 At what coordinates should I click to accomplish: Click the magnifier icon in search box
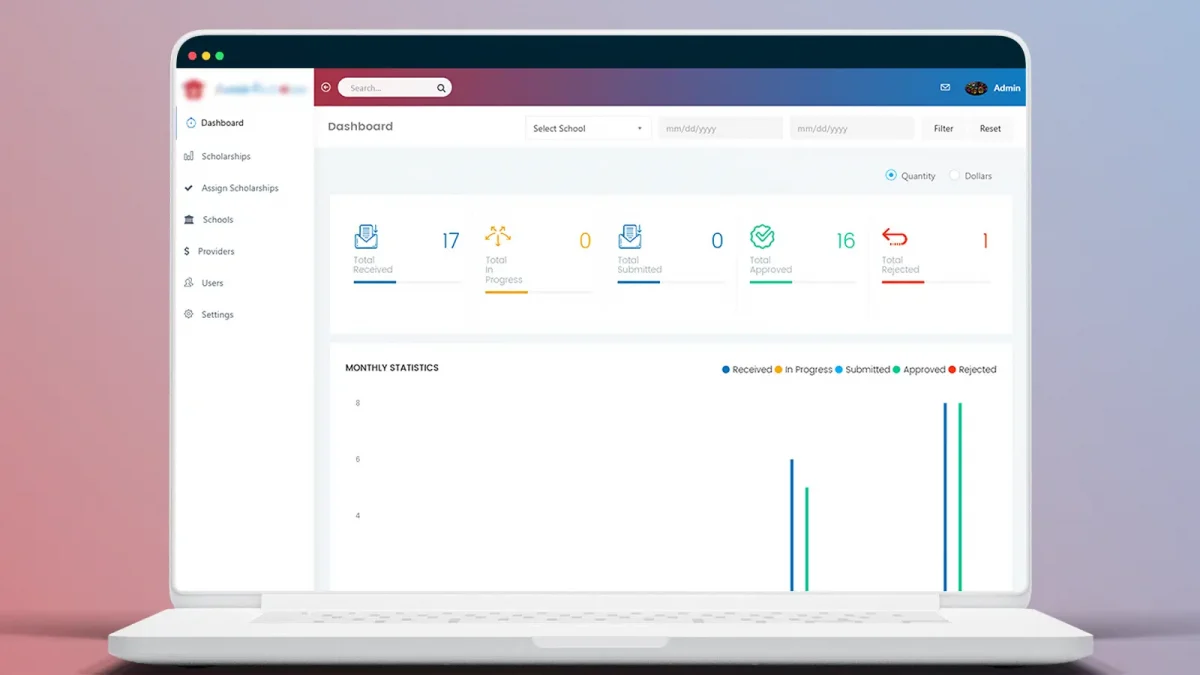coord(441,88)
